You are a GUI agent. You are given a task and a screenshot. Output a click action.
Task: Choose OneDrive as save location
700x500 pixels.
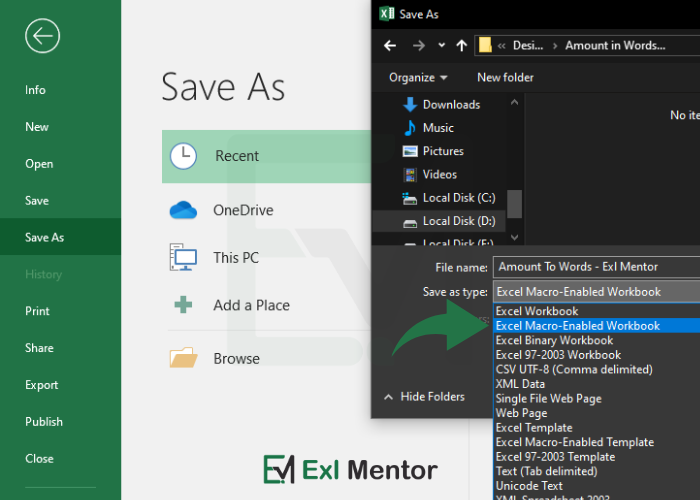click(x=243, y=210)
